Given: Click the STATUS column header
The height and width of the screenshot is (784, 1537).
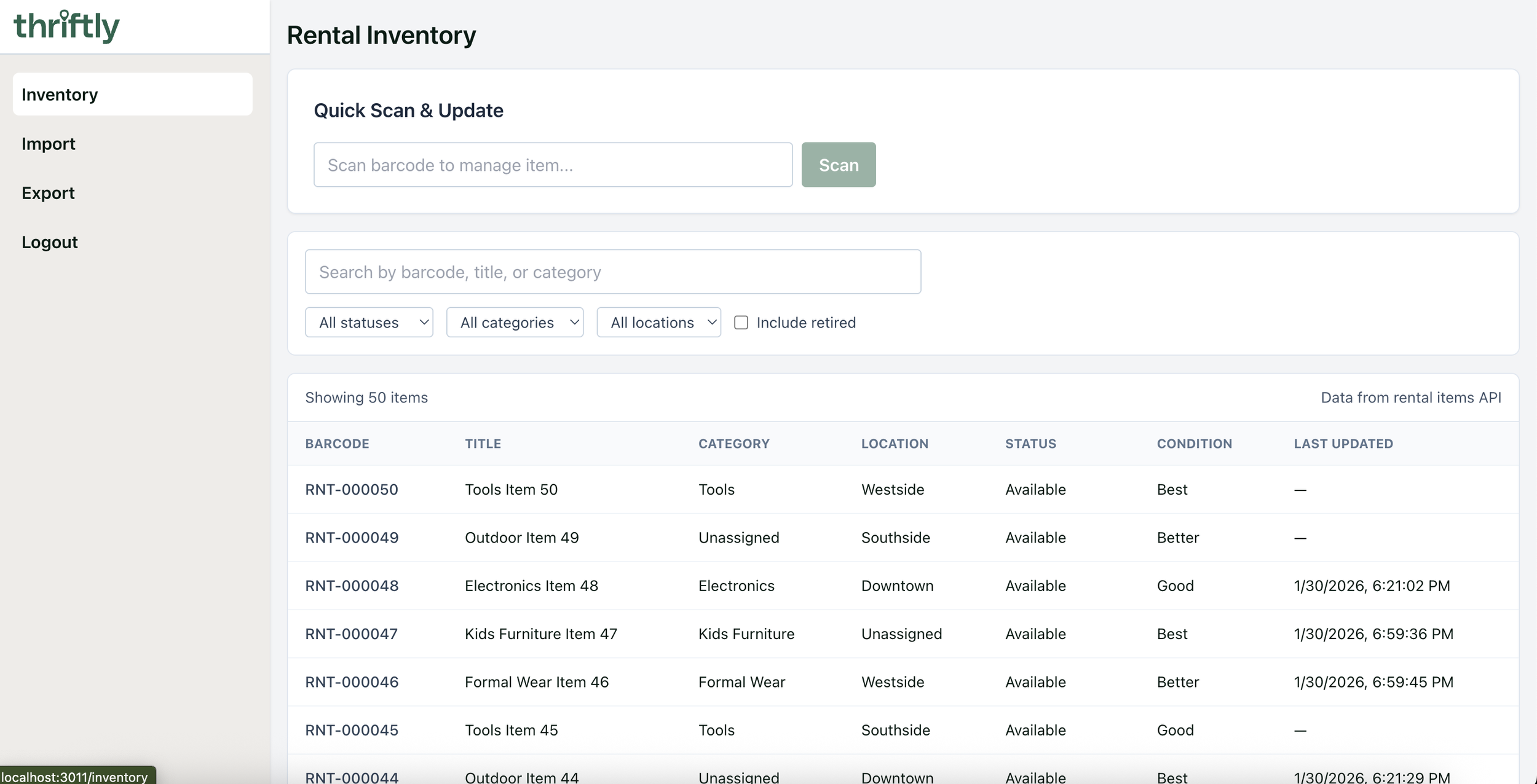Looking at the screenshot, I should click(x=1030, y=444).
